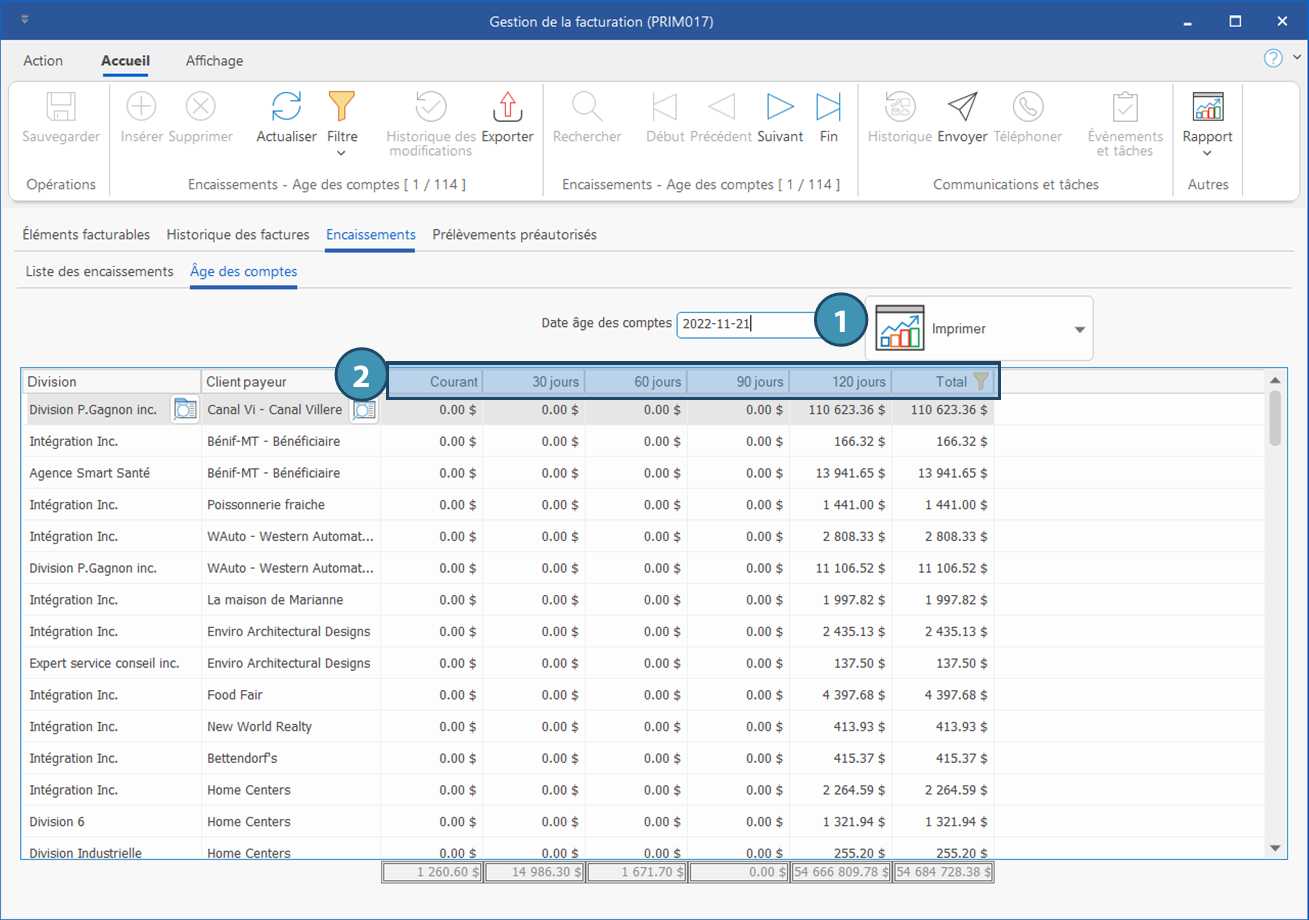Select the Liste des encaissements sub-tab

(x=99, y=271)
